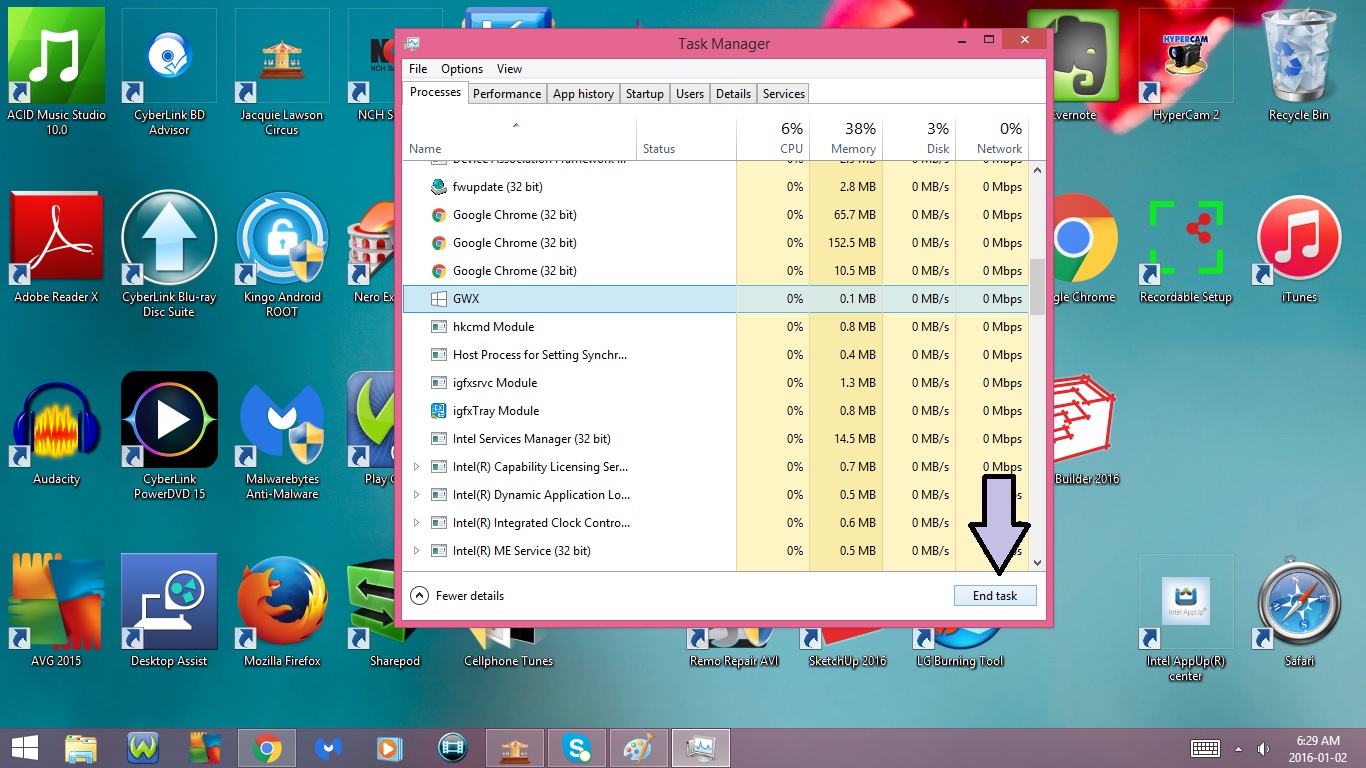Launch CyberLink PowerDVD 15 icon
The height and width of the screenshot is (768, 1366).
click(x=169, y=437)
